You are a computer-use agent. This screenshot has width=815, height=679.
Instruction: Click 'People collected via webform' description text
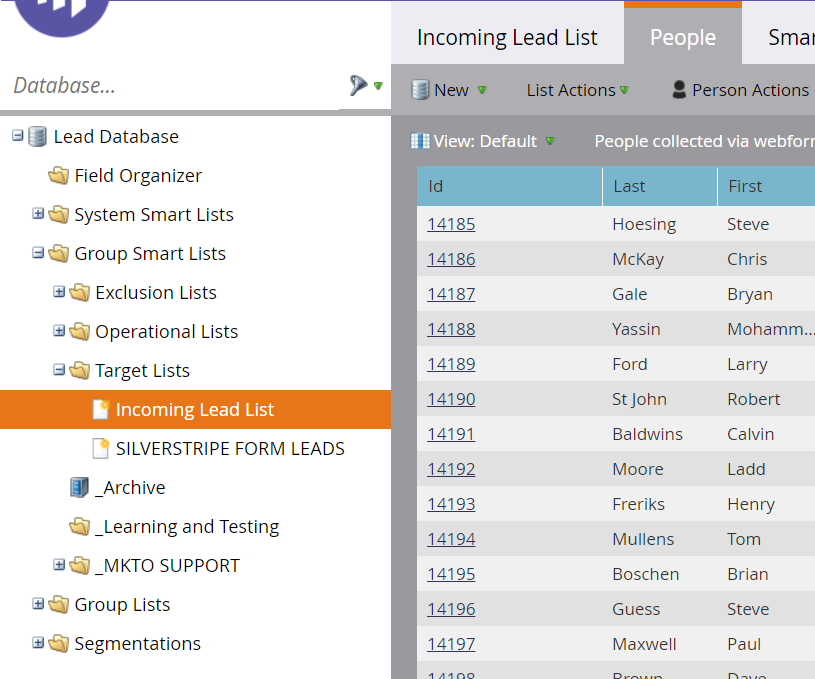pyautogui.click(x=704, y=141)
